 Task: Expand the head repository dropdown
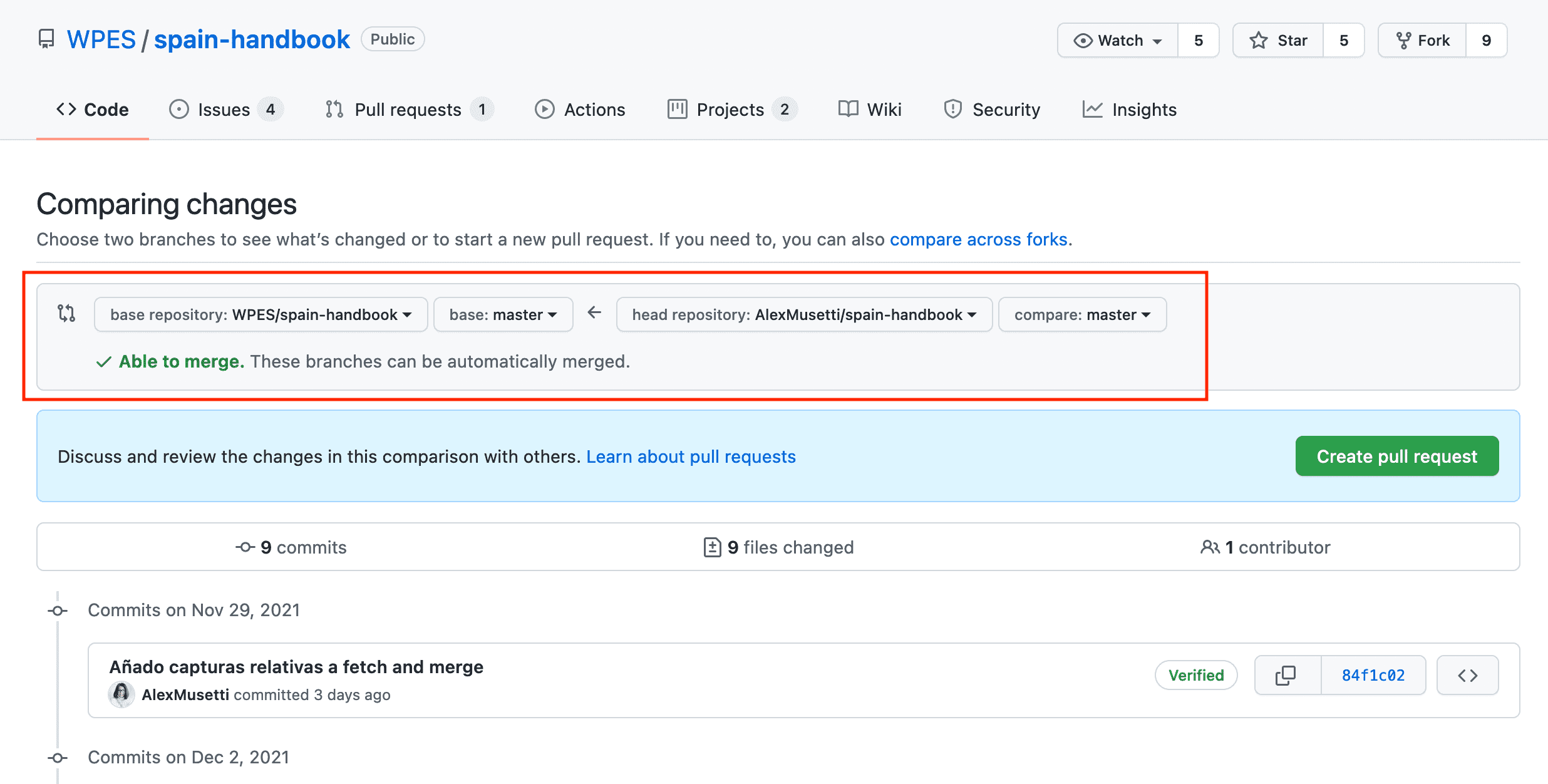[804, 314]
